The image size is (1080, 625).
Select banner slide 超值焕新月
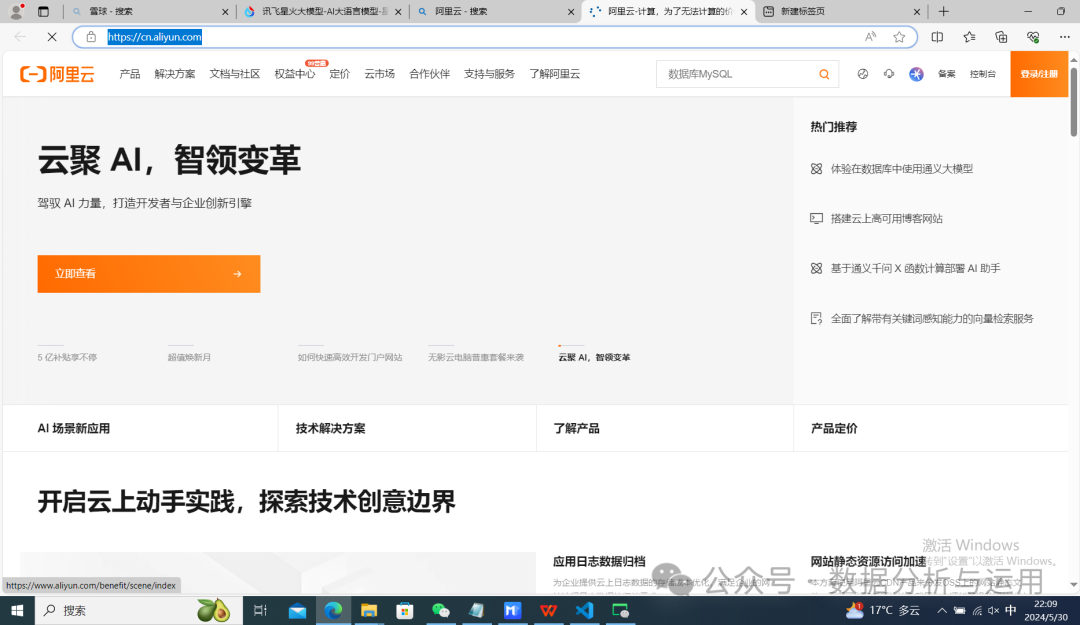[x=189, y=357]
